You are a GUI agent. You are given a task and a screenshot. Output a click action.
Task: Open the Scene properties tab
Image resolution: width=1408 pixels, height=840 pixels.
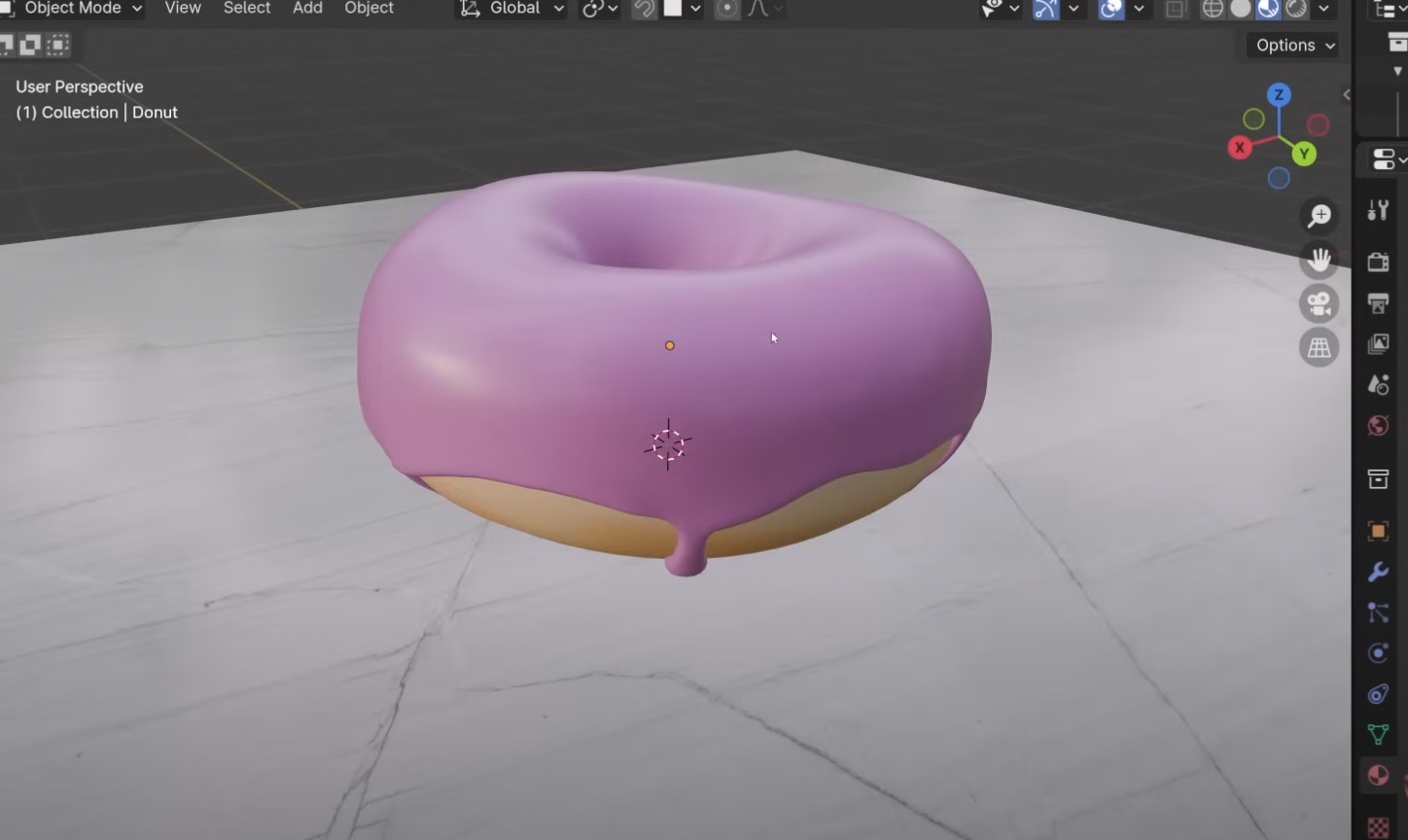pyautogui.click(x=1378, y=385)
